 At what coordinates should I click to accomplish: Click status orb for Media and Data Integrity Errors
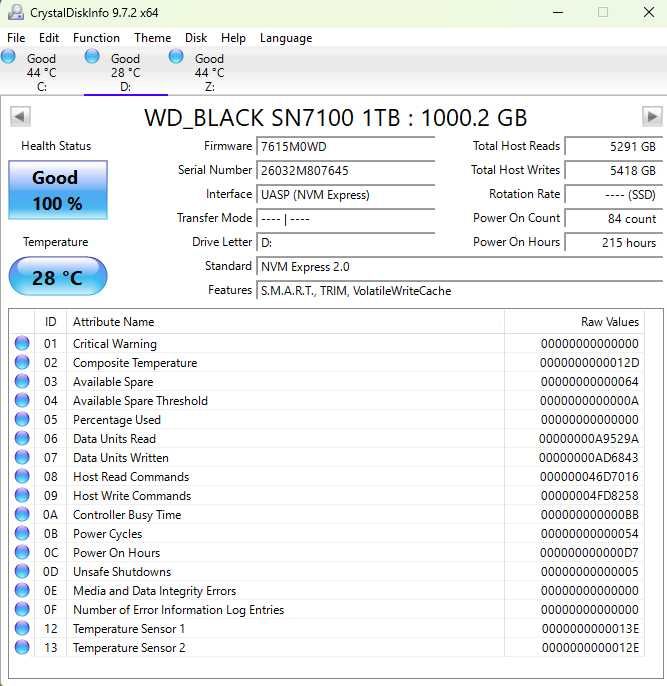tap(22, 590)
